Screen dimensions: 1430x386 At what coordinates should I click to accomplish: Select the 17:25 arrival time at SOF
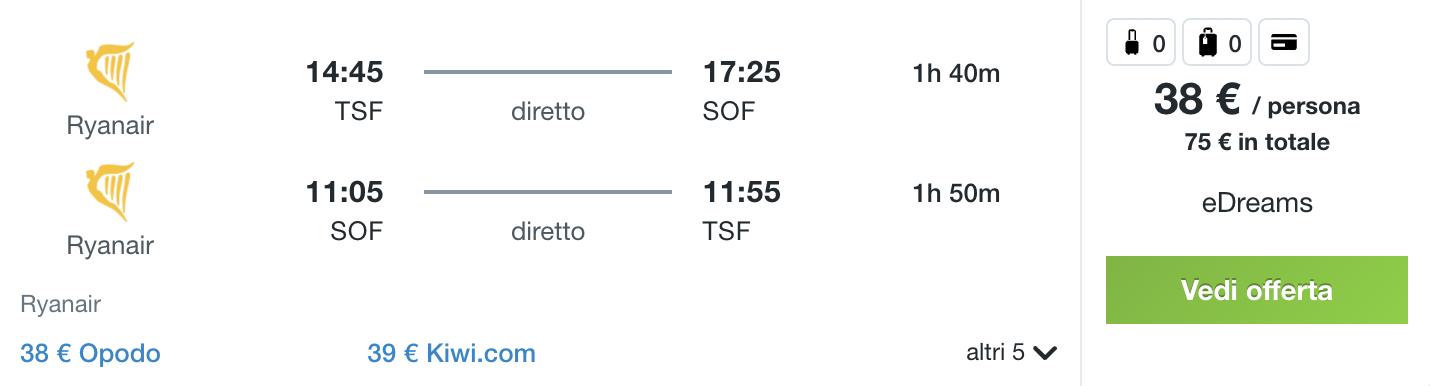point(741,72)
